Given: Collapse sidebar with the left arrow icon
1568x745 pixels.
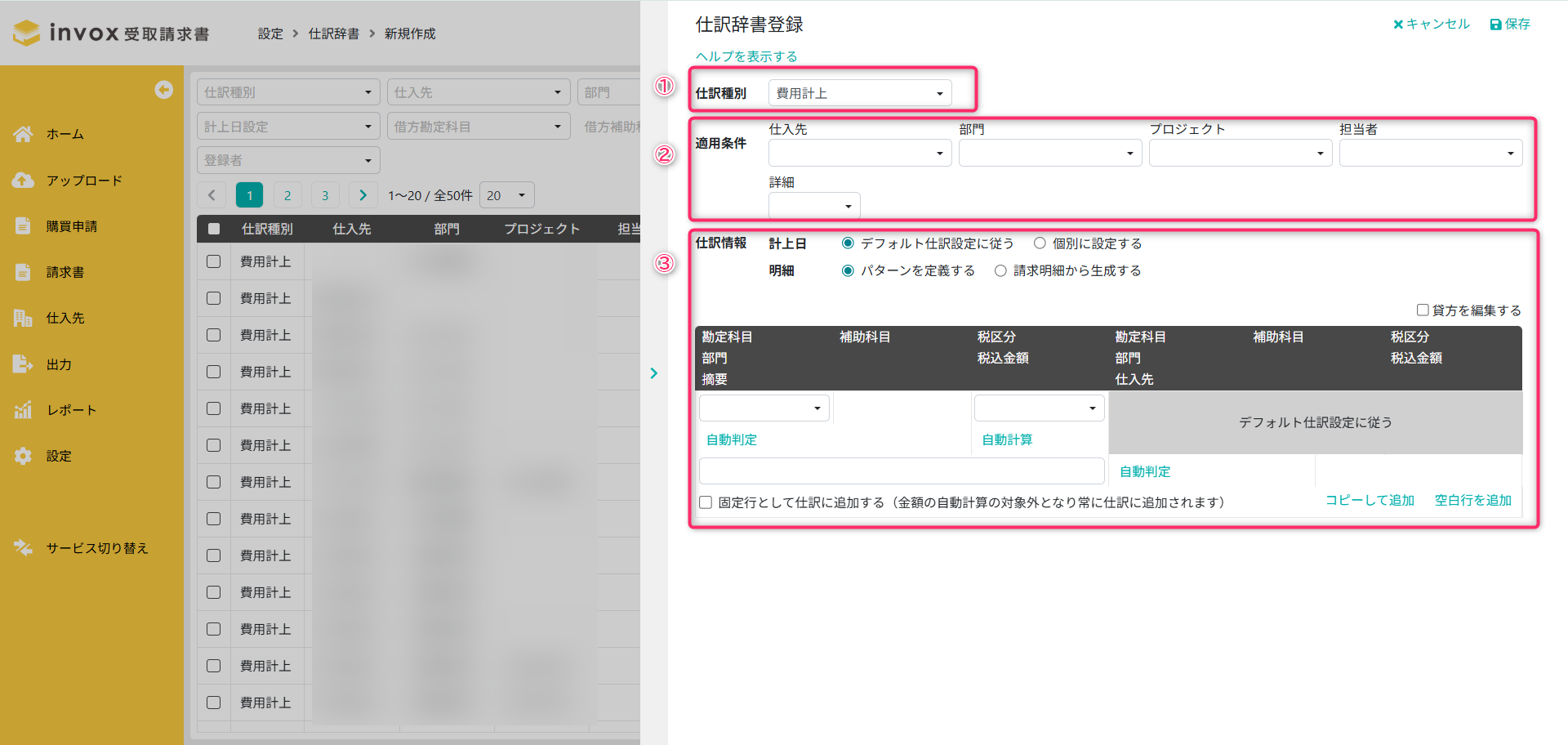Looking at the screenshot, I should coord(163,90).
